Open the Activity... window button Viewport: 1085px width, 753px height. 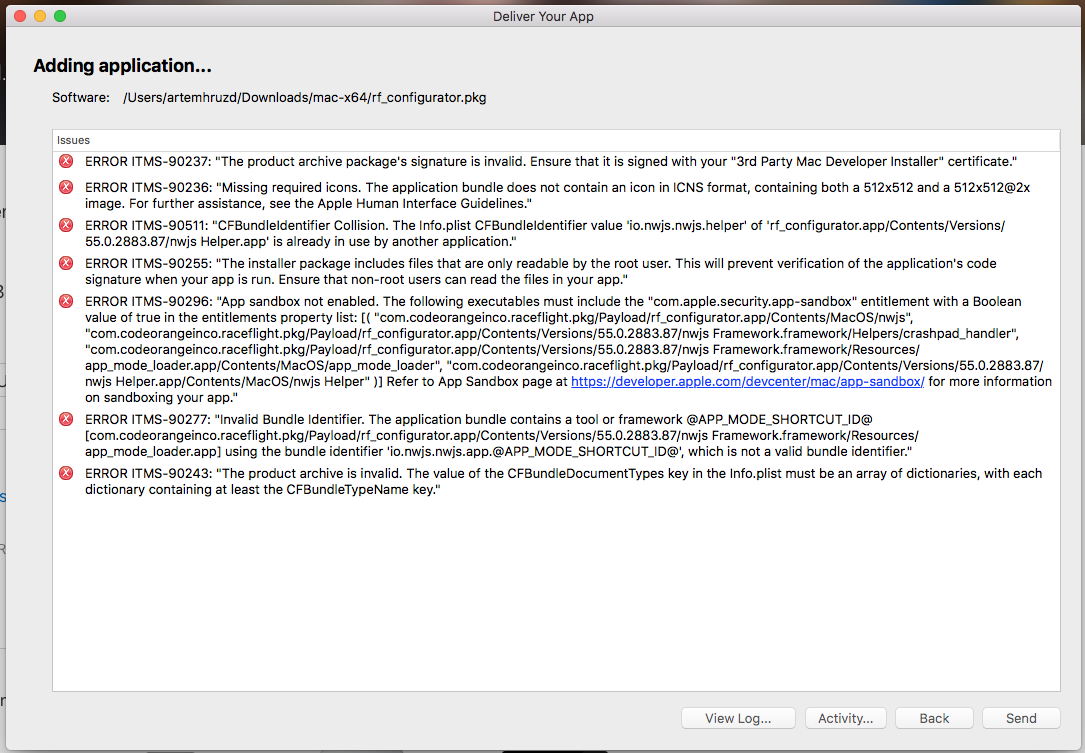(x=846, y=718)
